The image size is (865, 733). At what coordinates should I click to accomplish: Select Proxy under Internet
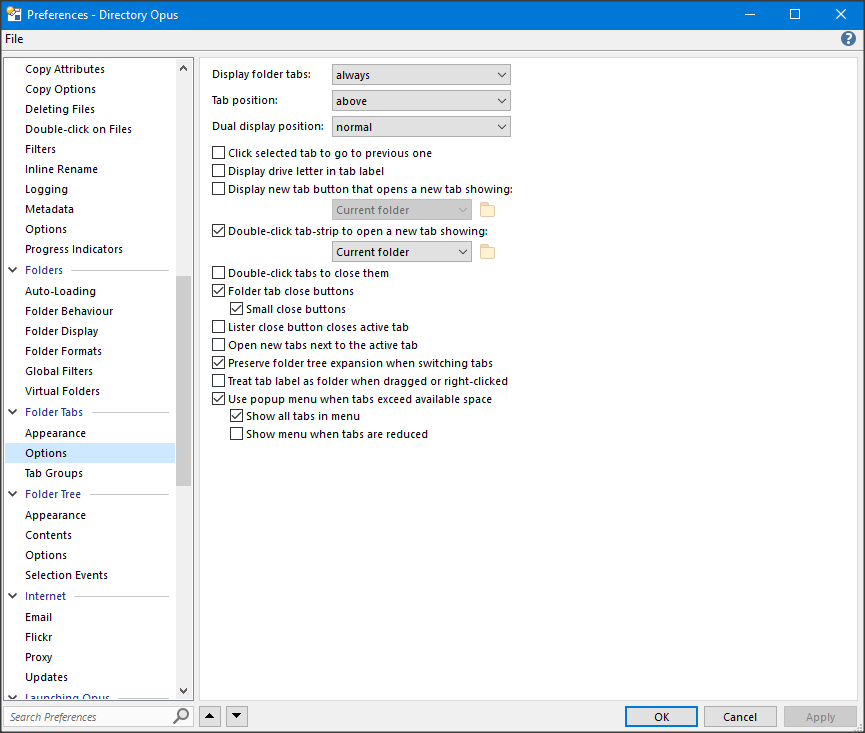coord(39,657)
